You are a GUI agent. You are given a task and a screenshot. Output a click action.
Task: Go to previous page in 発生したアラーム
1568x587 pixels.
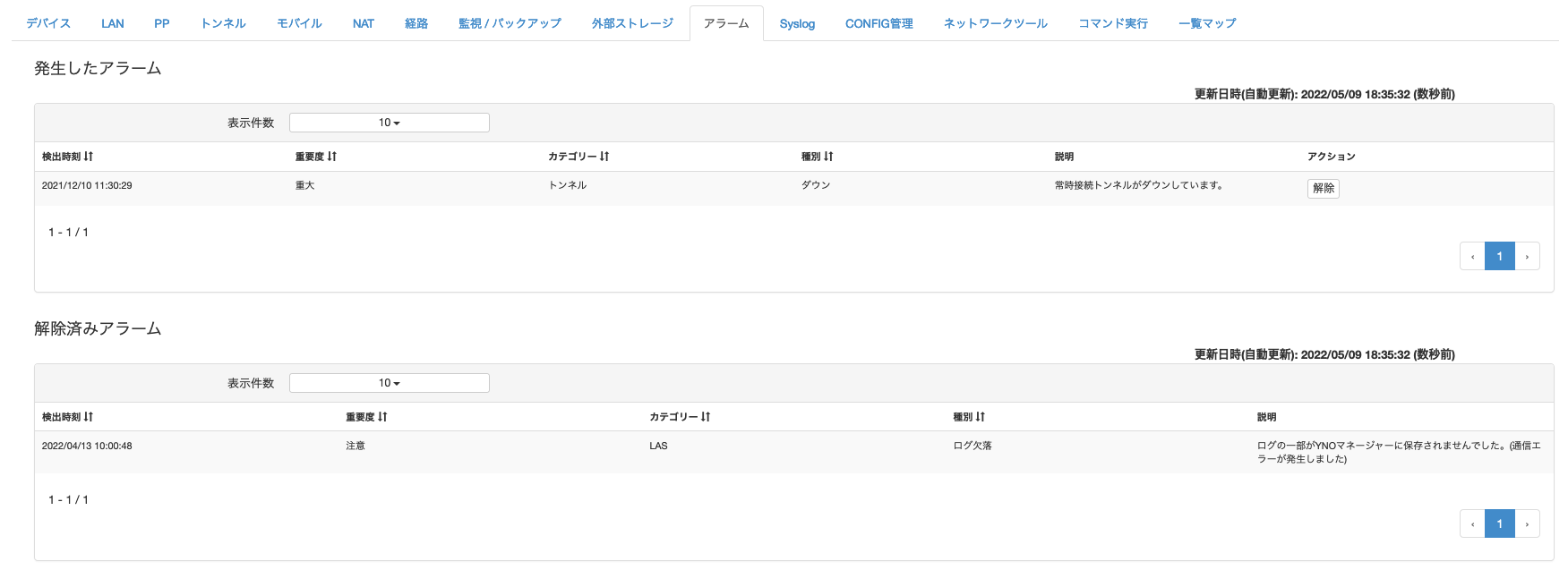click(1472, 256)
